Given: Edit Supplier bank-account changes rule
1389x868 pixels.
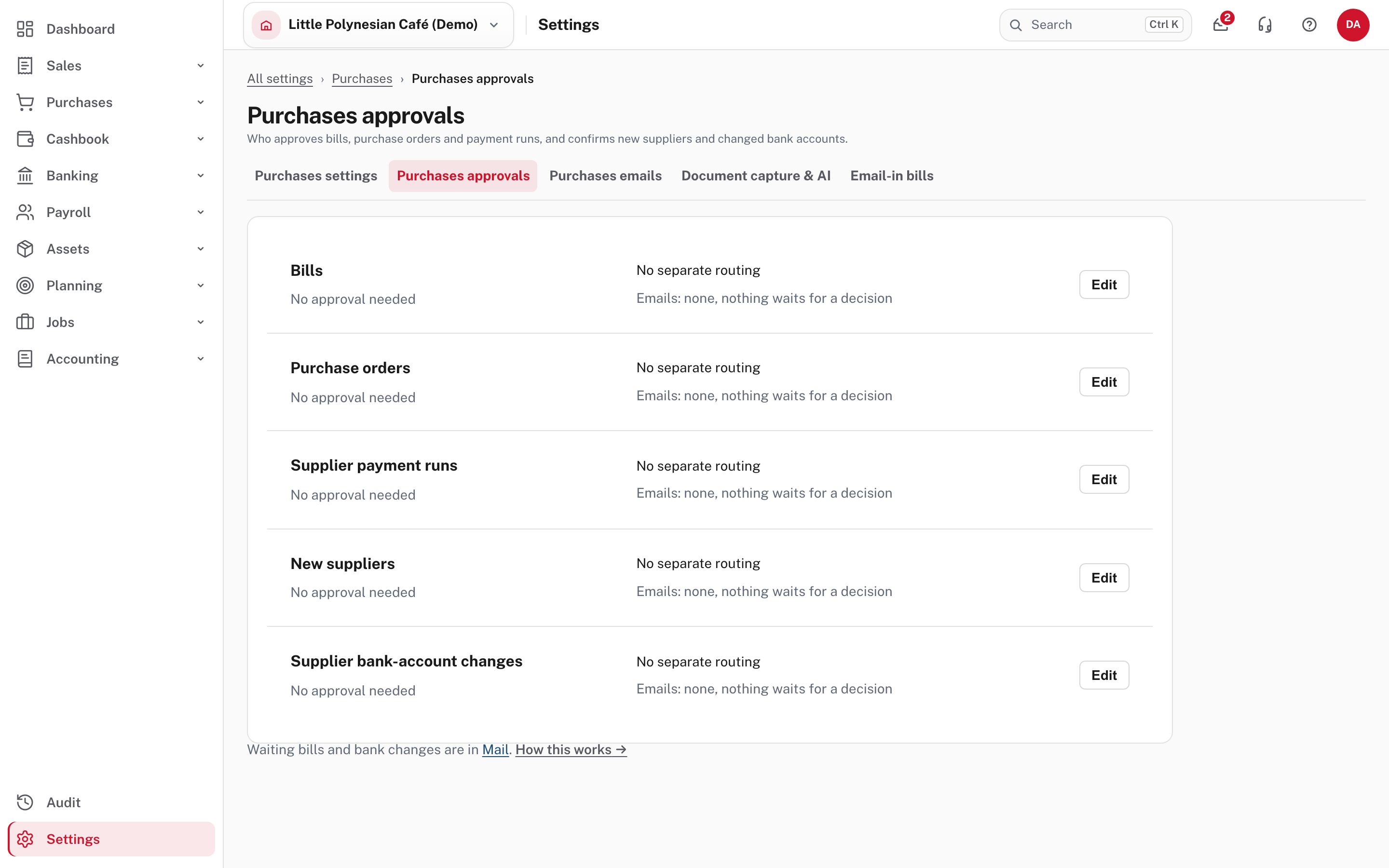Looking at the screenshot, I should click(x=1104, y=675).
